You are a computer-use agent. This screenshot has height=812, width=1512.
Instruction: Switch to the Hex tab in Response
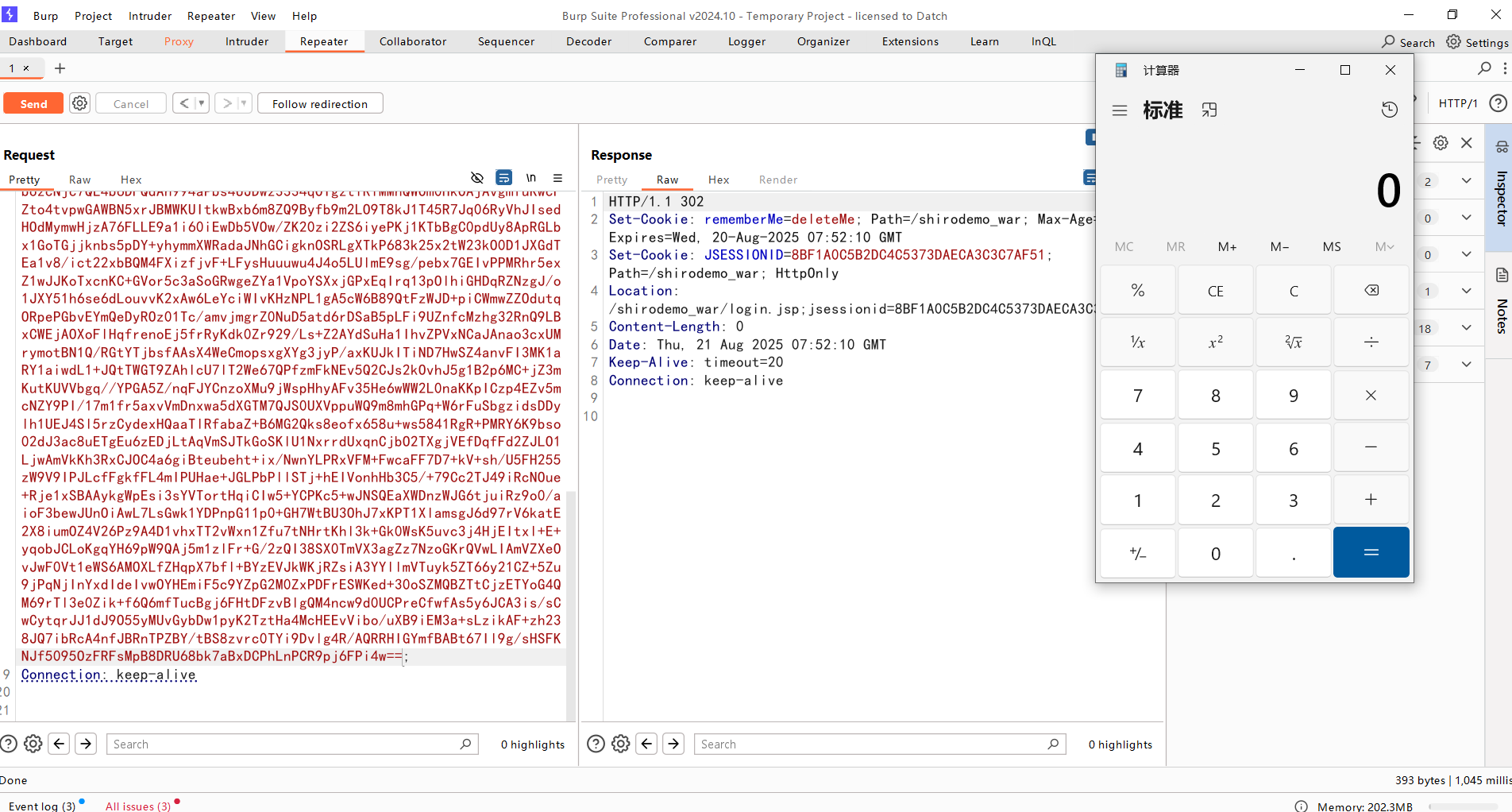coord(718,180)
